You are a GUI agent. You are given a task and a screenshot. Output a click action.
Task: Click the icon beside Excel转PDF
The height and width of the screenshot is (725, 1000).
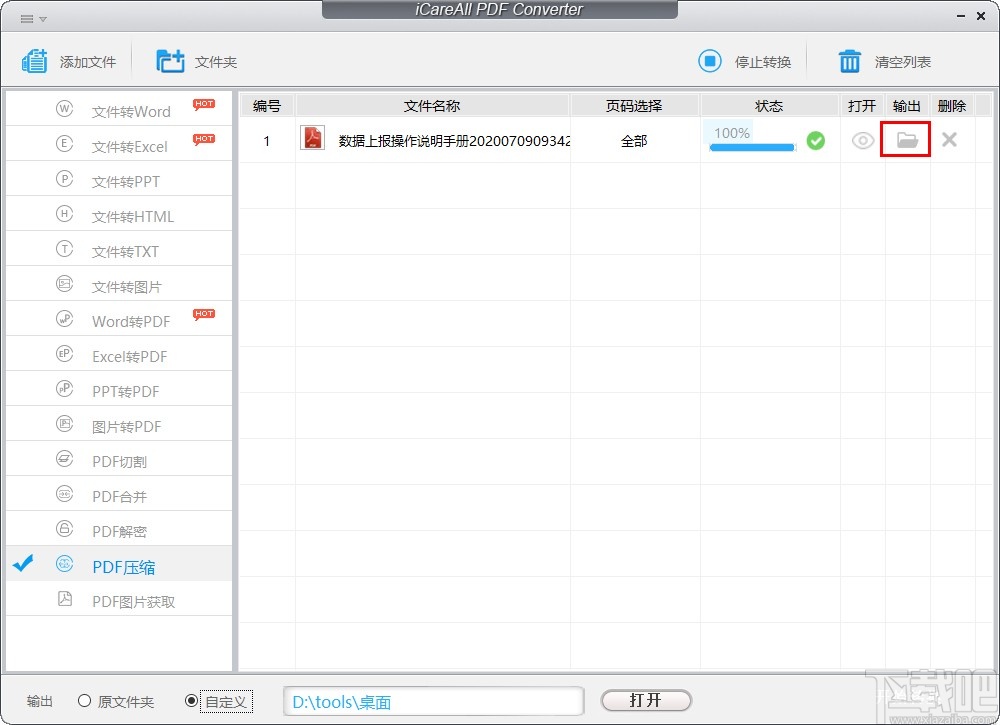point(64,353)
